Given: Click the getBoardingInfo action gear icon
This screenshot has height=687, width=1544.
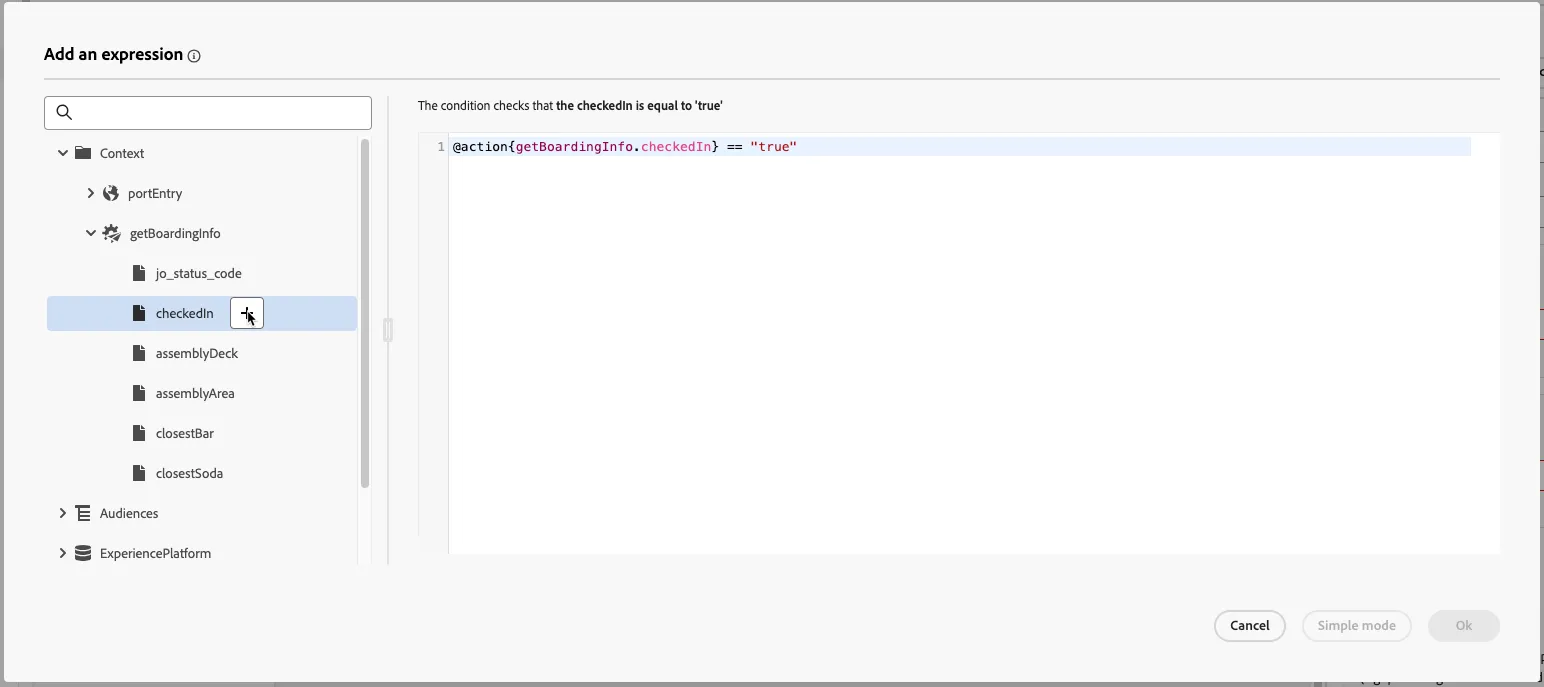Looking at the screenshot, I should pos(112,233).
